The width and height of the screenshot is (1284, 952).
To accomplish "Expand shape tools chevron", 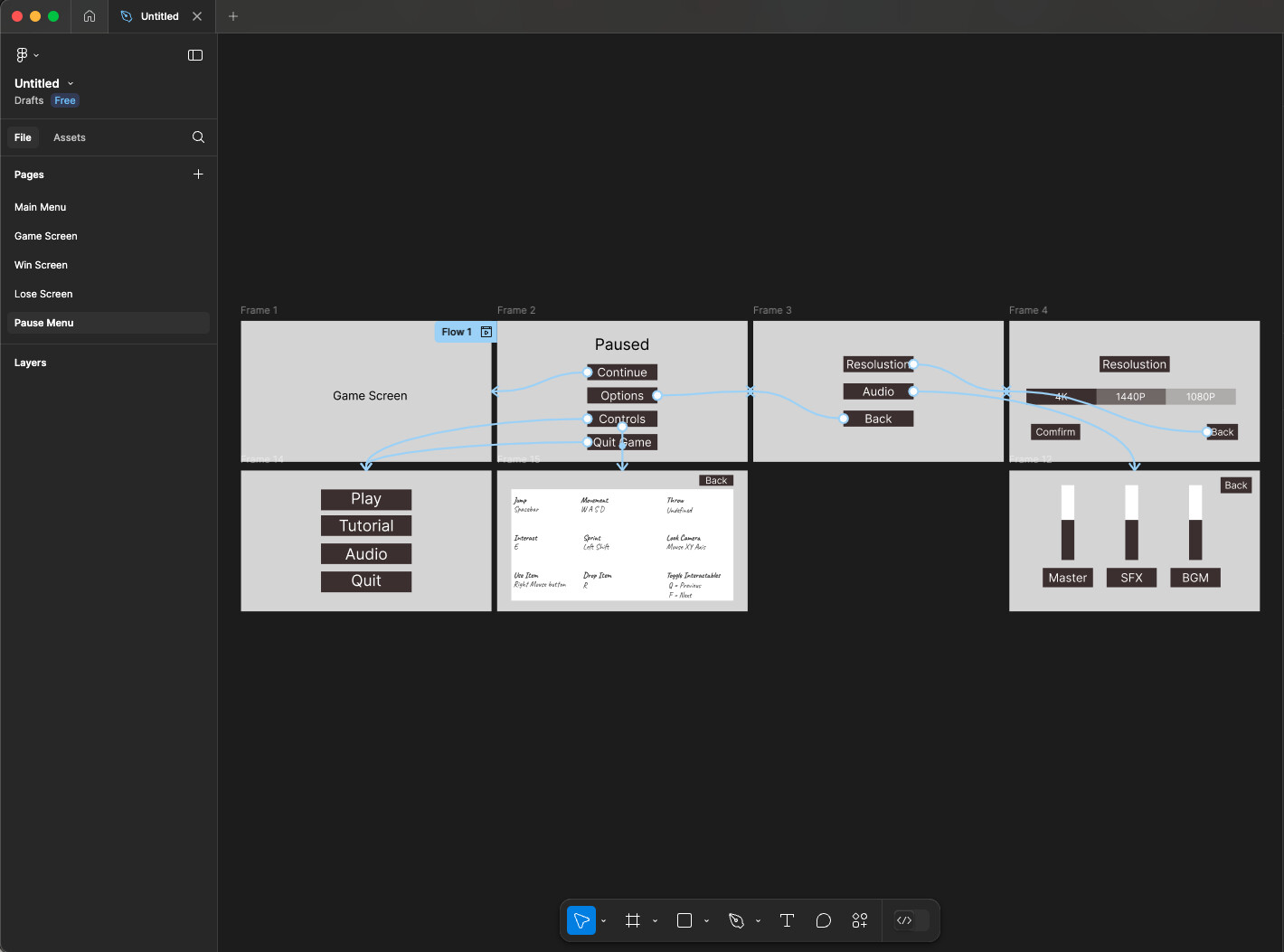I will [706, 921].
